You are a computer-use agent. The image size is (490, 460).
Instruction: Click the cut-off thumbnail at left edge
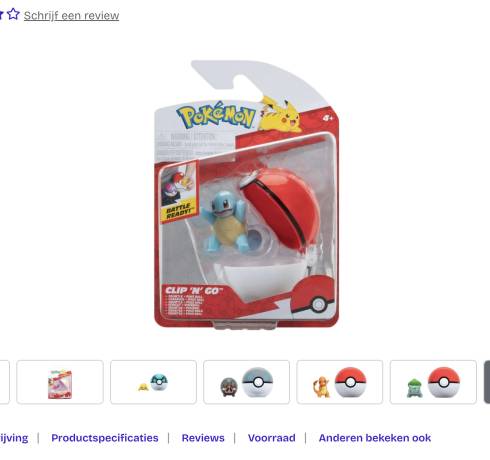(4, 382)
